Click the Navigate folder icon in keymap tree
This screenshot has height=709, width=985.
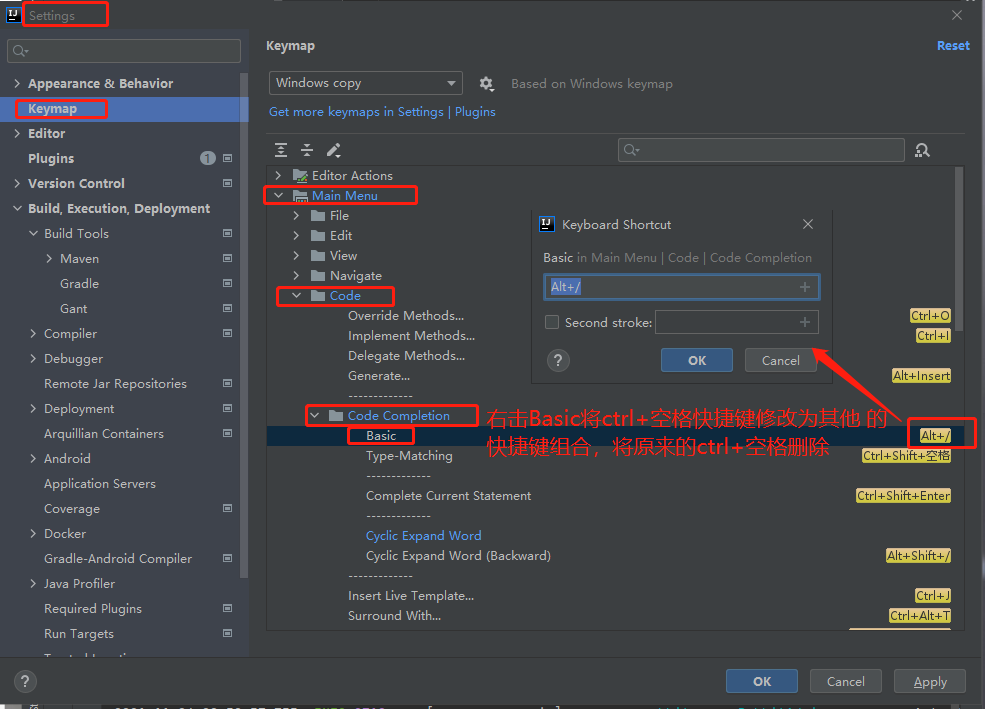pos(318,276)
